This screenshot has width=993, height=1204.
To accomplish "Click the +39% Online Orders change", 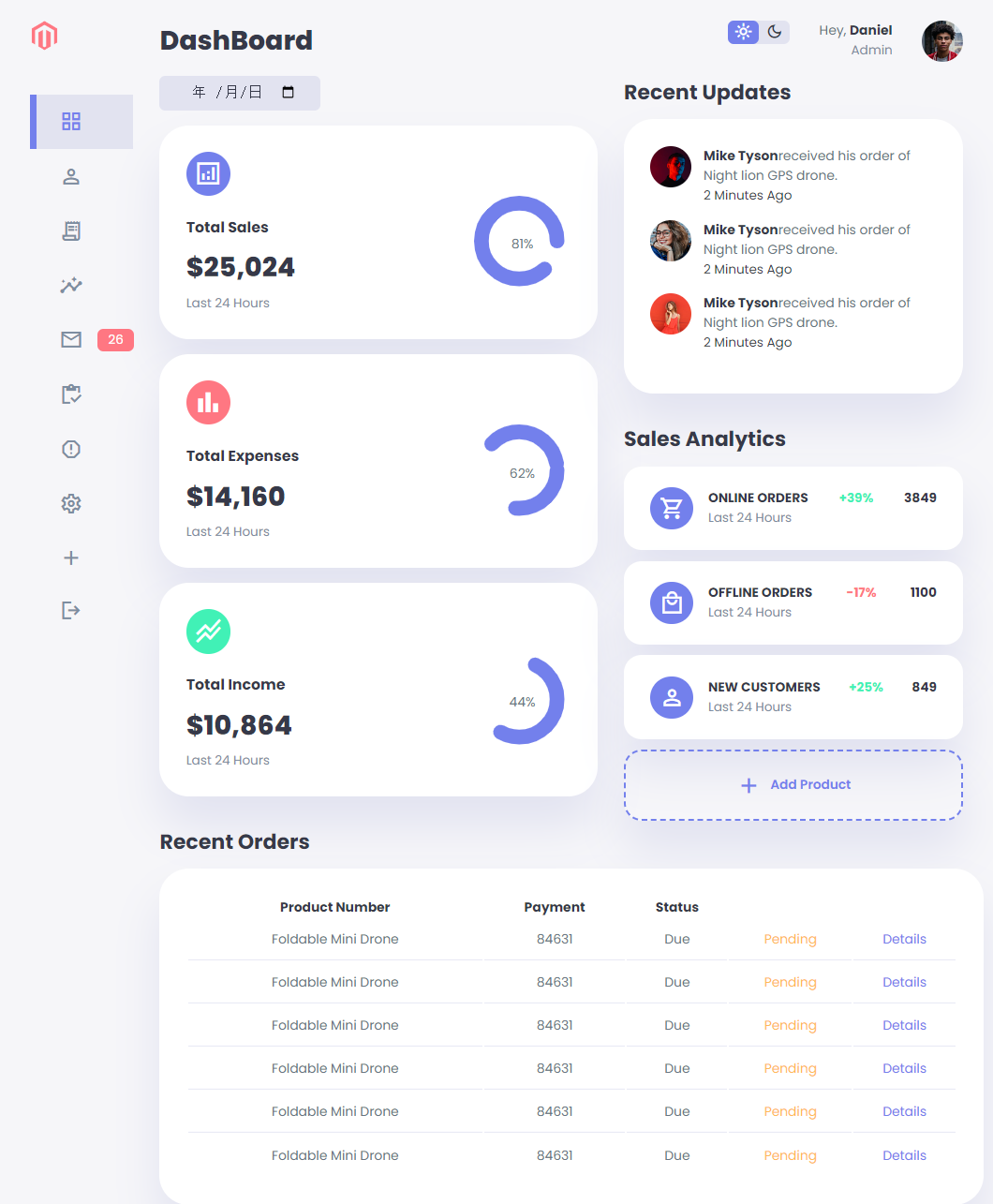I will pyautogui.click(x=856, y=498).
